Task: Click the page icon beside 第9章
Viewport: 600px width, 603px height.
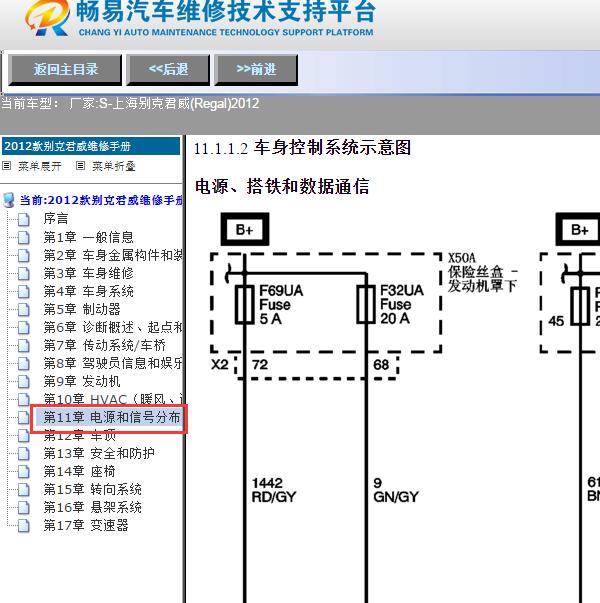Action: [23, 381]
